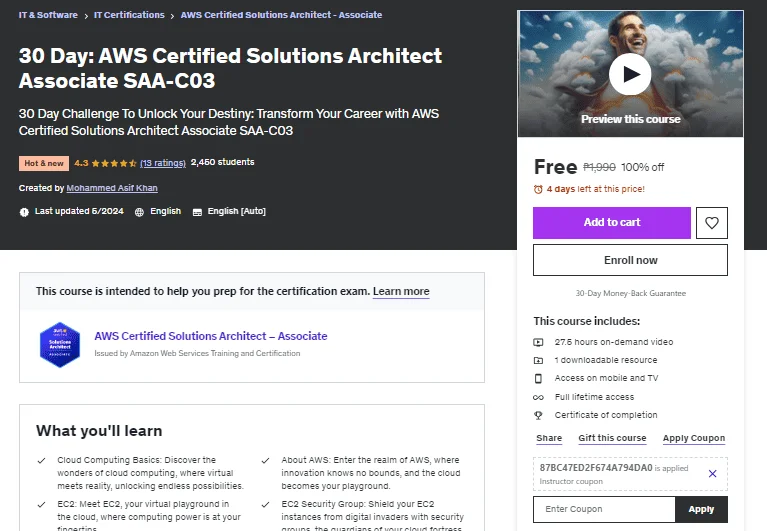Open the 13 ratings link

(x=163, y=163)
